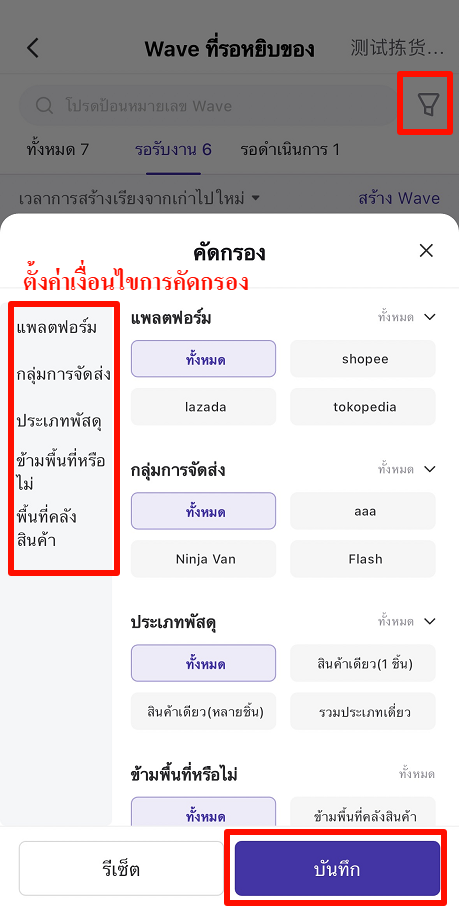Jump to ประเภทพัสดุ in the sidebar
459x915 pixels.
point(59,421)
